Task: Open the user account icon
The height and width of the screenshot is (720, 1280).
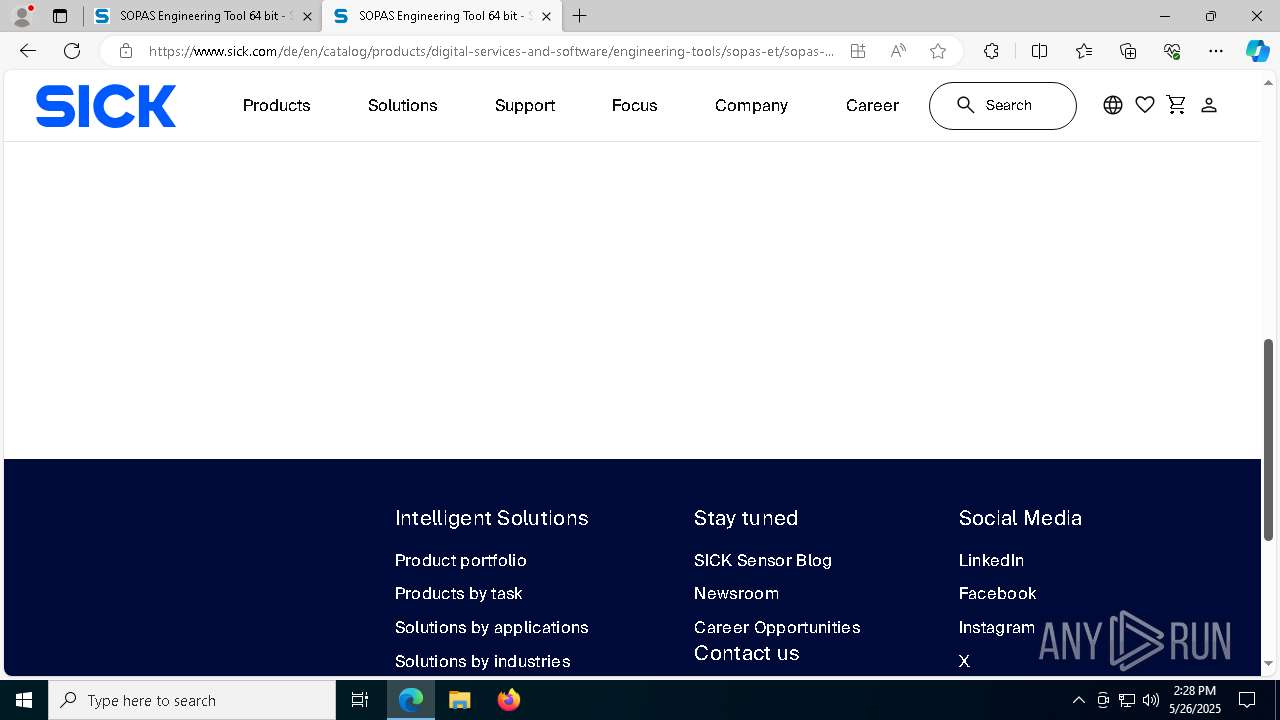Action: point(1209,105)
